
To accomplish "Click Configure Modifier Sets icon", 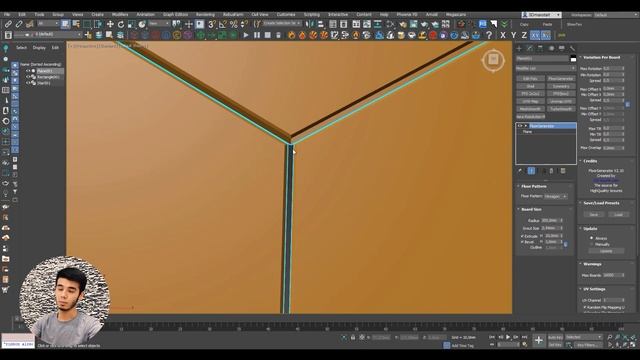I will pyautogui.click(x=563, y=171).
